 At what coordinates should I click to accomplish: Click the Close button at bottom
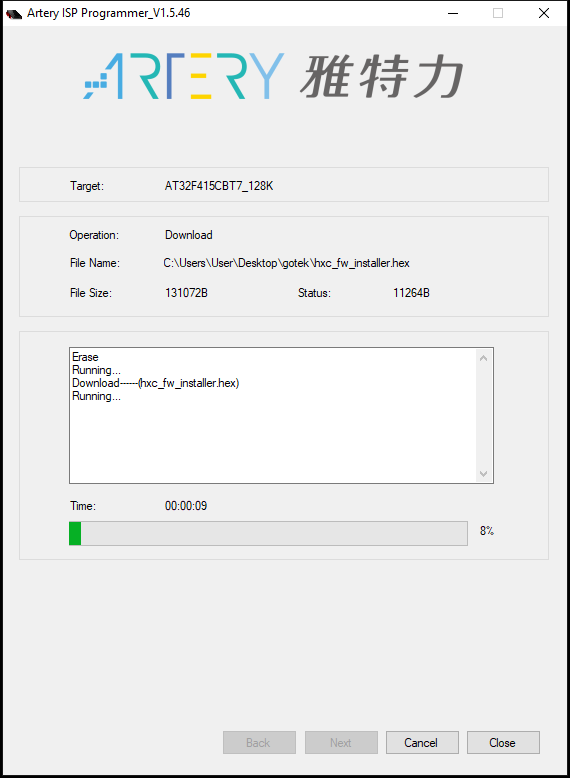click(x=503, y=742)
